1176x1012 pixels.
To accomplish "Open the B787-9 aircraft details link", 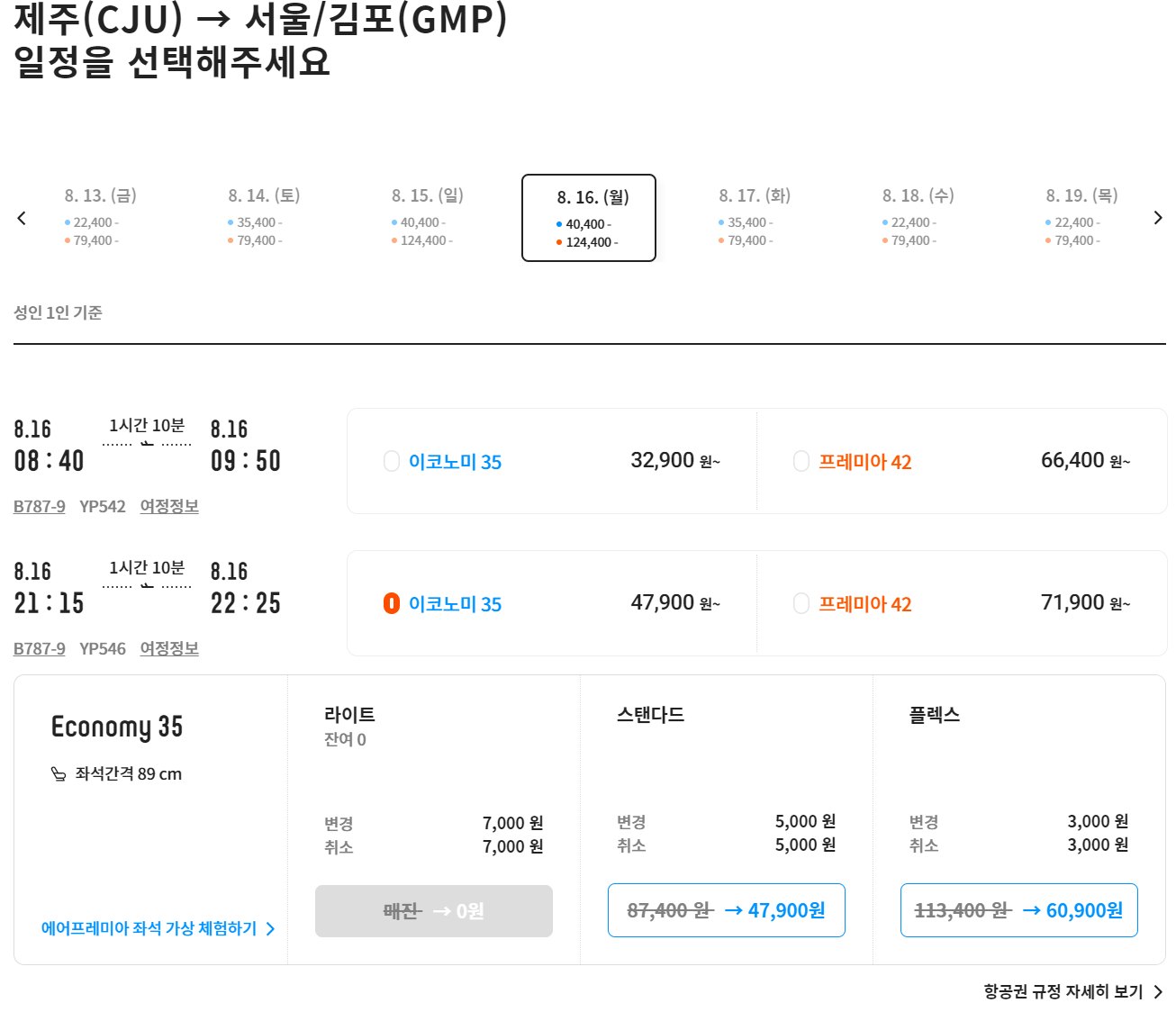I will [39, 506].
